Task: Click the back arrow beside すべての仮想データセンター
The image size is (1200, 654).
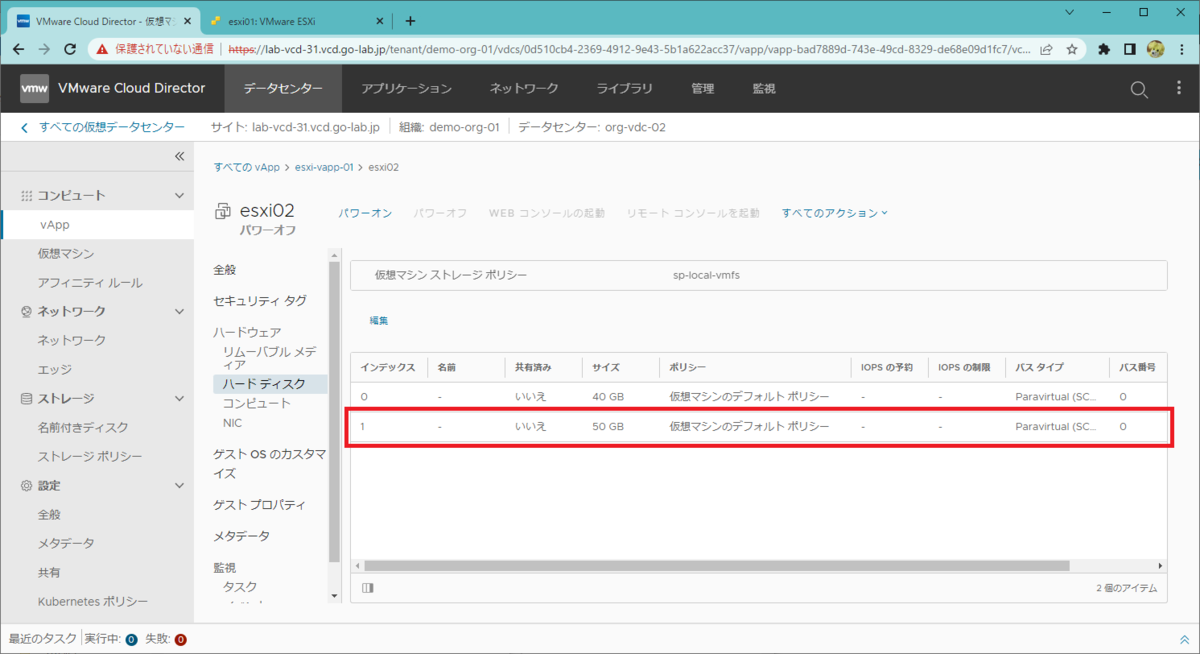Action: pyautogui.click(x=25, y=127)
